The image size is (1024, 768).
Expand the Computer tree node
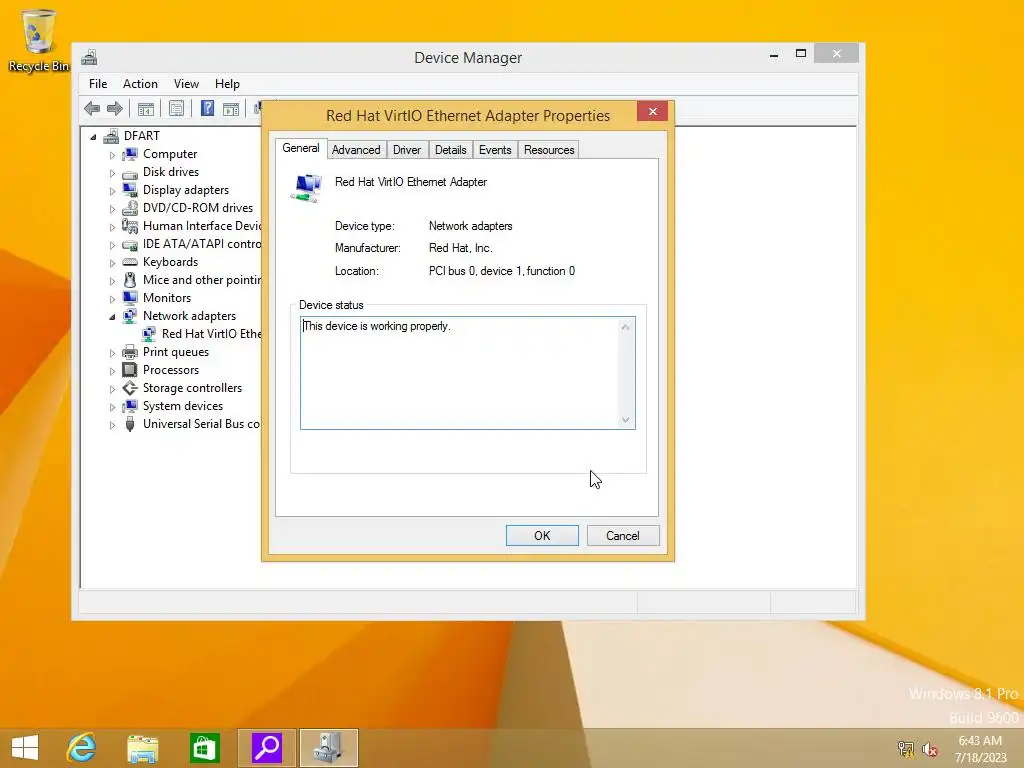click(x=112, y=155)
